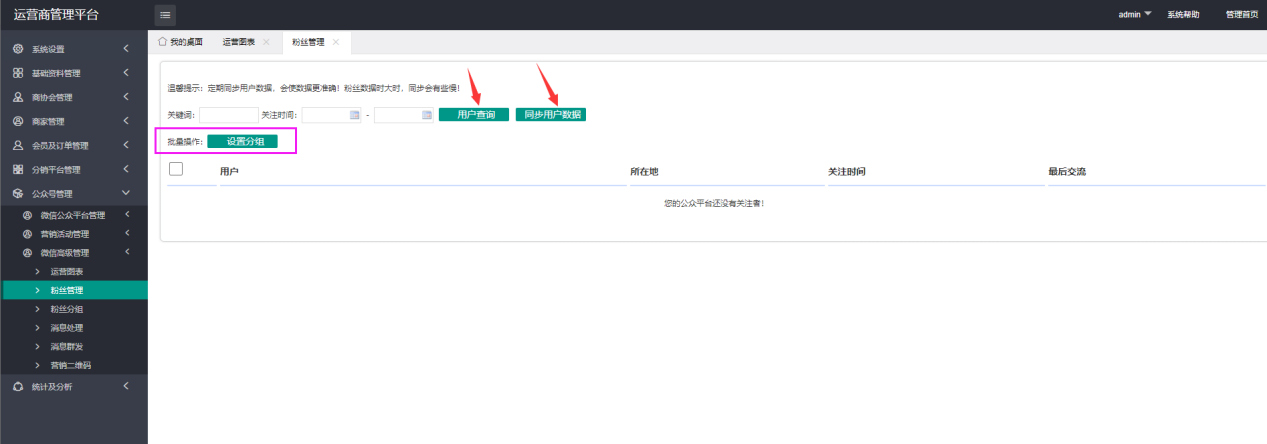Open 粉丝分组 in the sidebar

[x=66, y=309]
